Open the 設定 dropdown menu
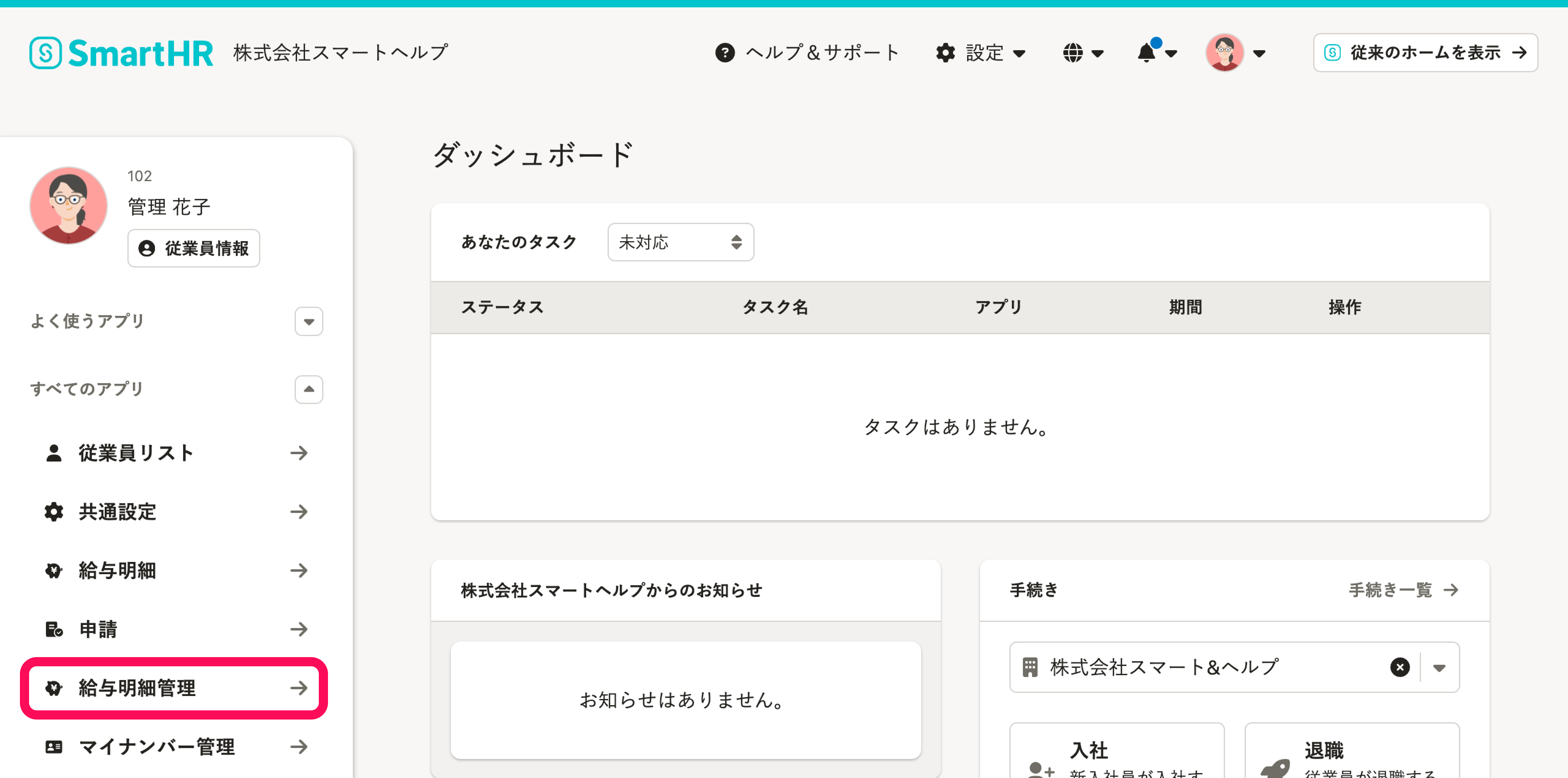 [x=981, y=53]
